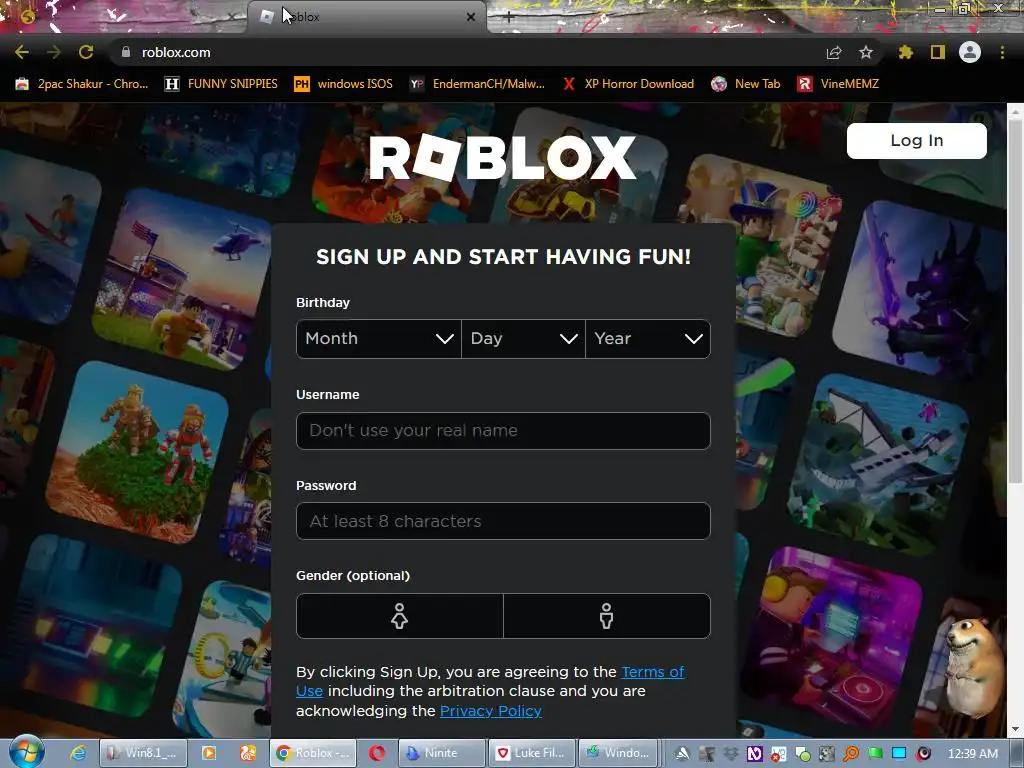The width and height of the screenshot is (1024, 768).
Task: Click the Dropbox tray icon
Action: [x=730, y=754]
